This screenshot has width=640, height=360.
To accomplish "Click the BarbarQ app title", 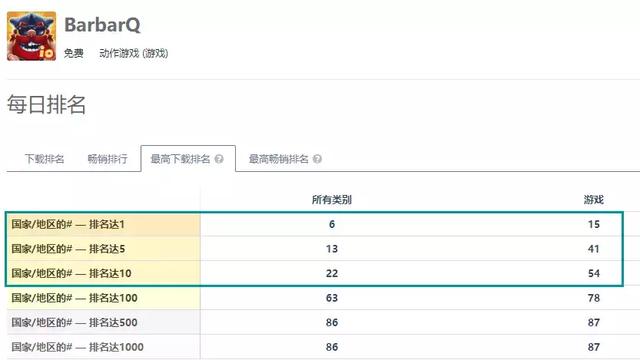I will pos(102,24).
